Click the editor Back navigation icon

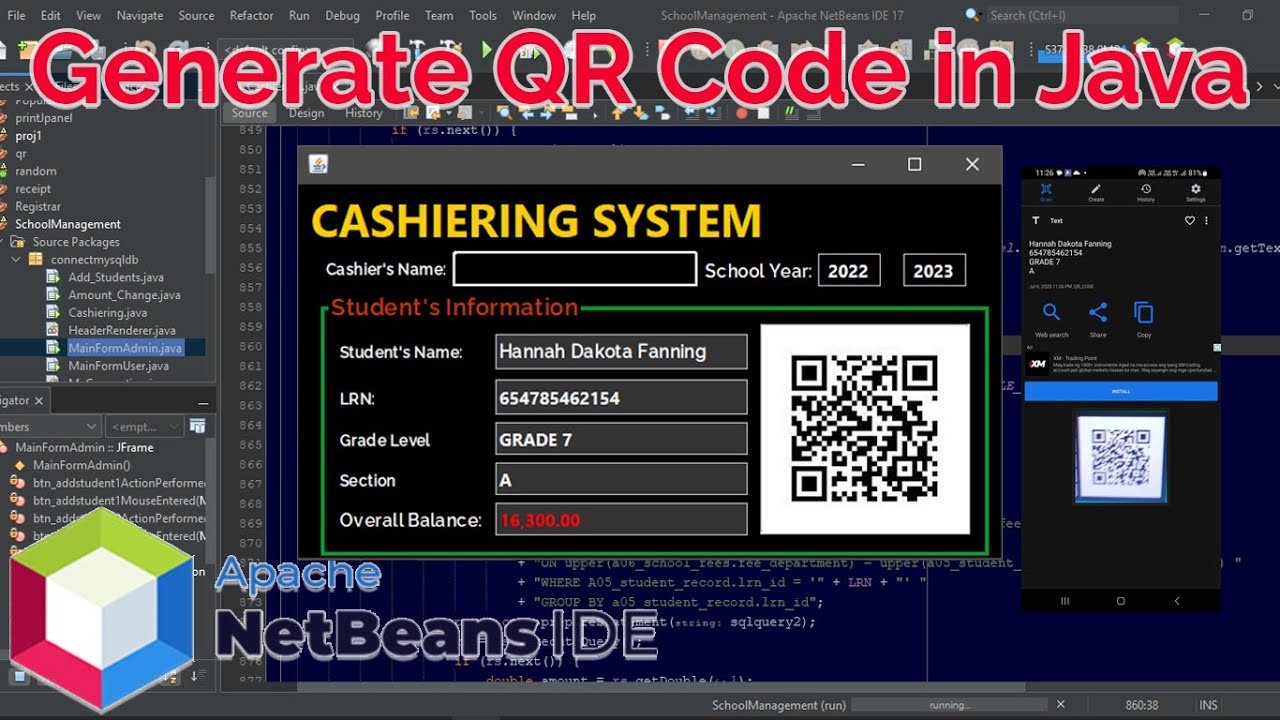tap(433, 112)
